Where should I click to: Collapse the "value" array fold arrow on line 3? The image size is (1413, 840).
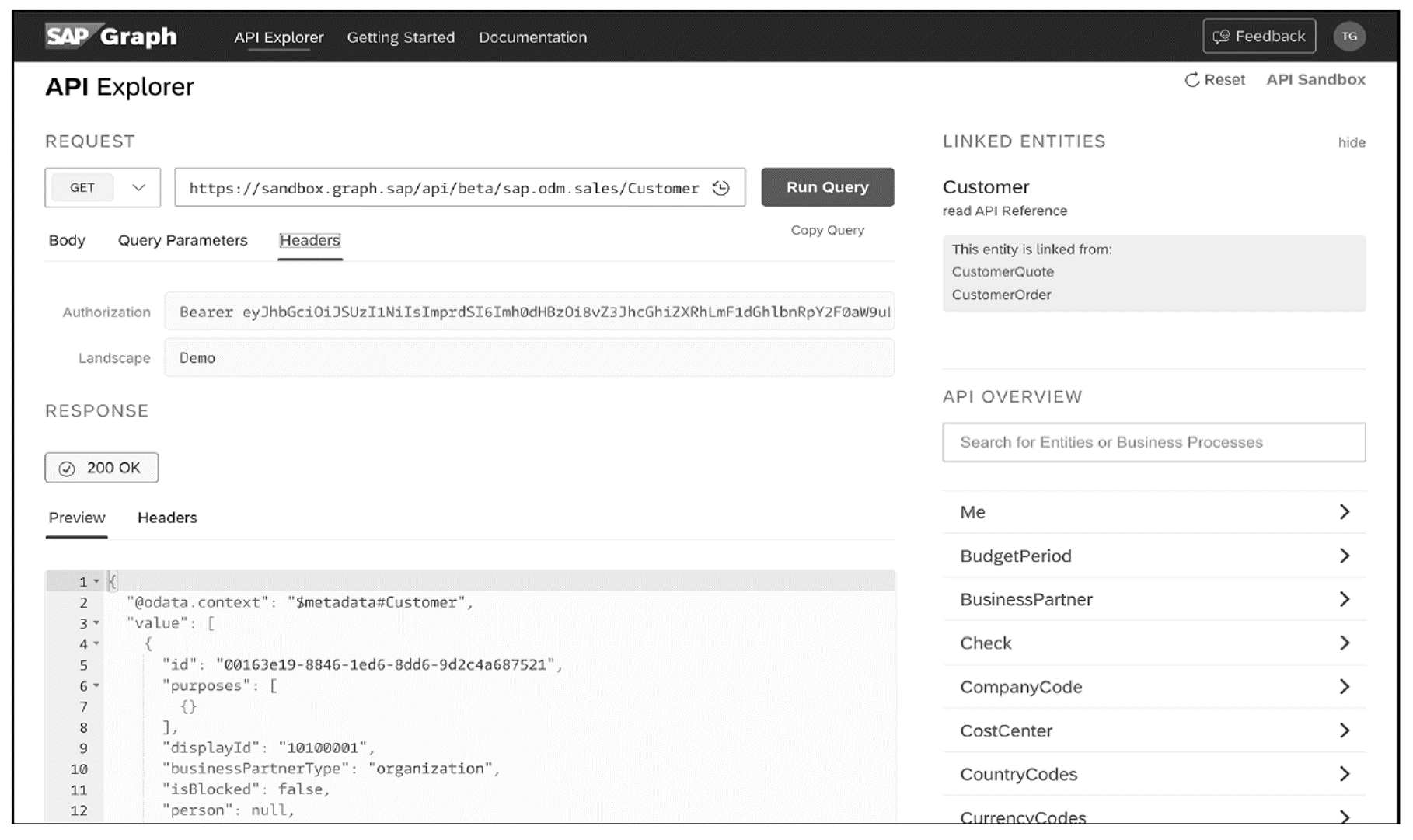tap(96, 623)
